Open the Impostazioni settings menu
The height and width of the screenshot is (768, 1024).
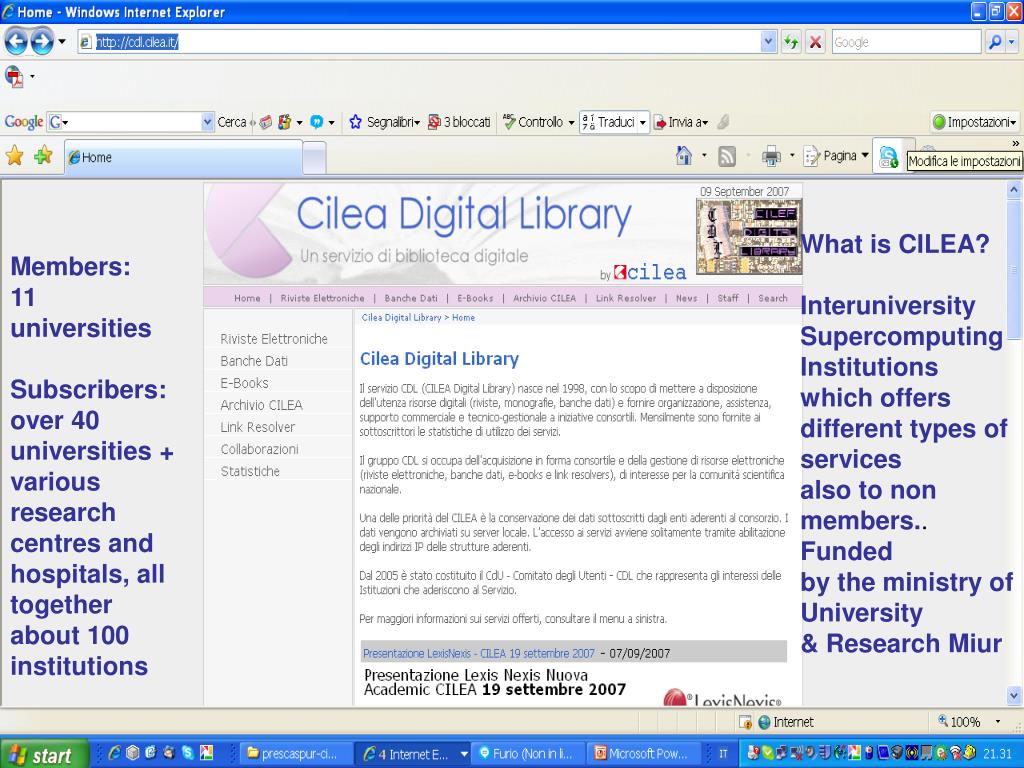[974, 122]
